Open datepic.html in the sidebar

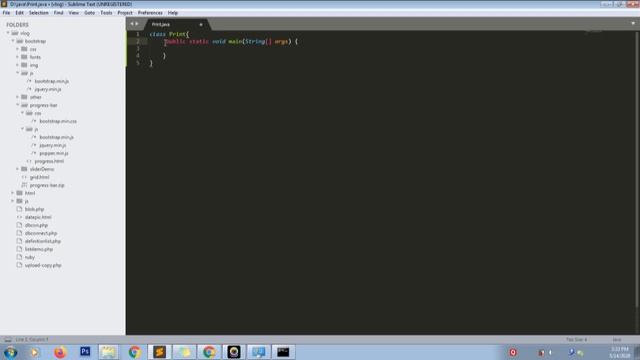click(38, 217)
